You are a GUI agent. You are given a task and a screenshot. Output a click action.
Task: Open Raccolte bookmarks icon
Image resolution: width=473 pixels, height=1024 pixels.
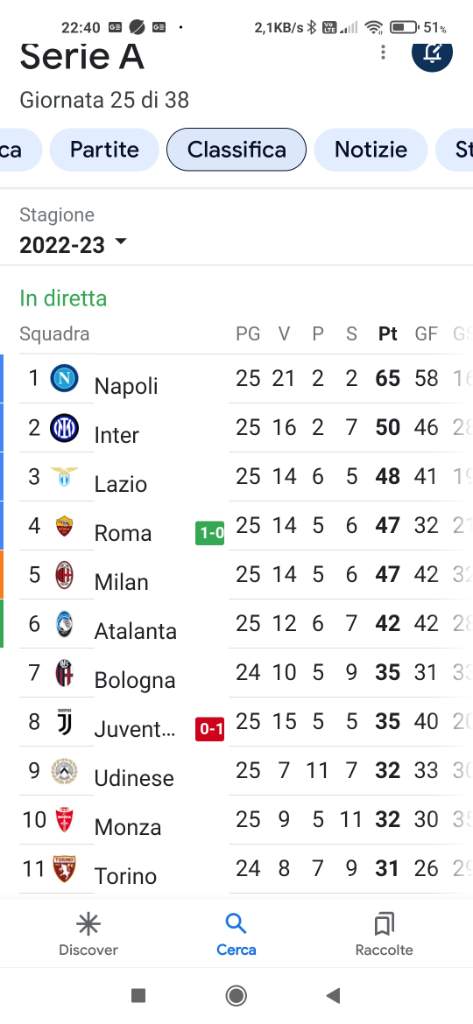[x=384, y=923]
